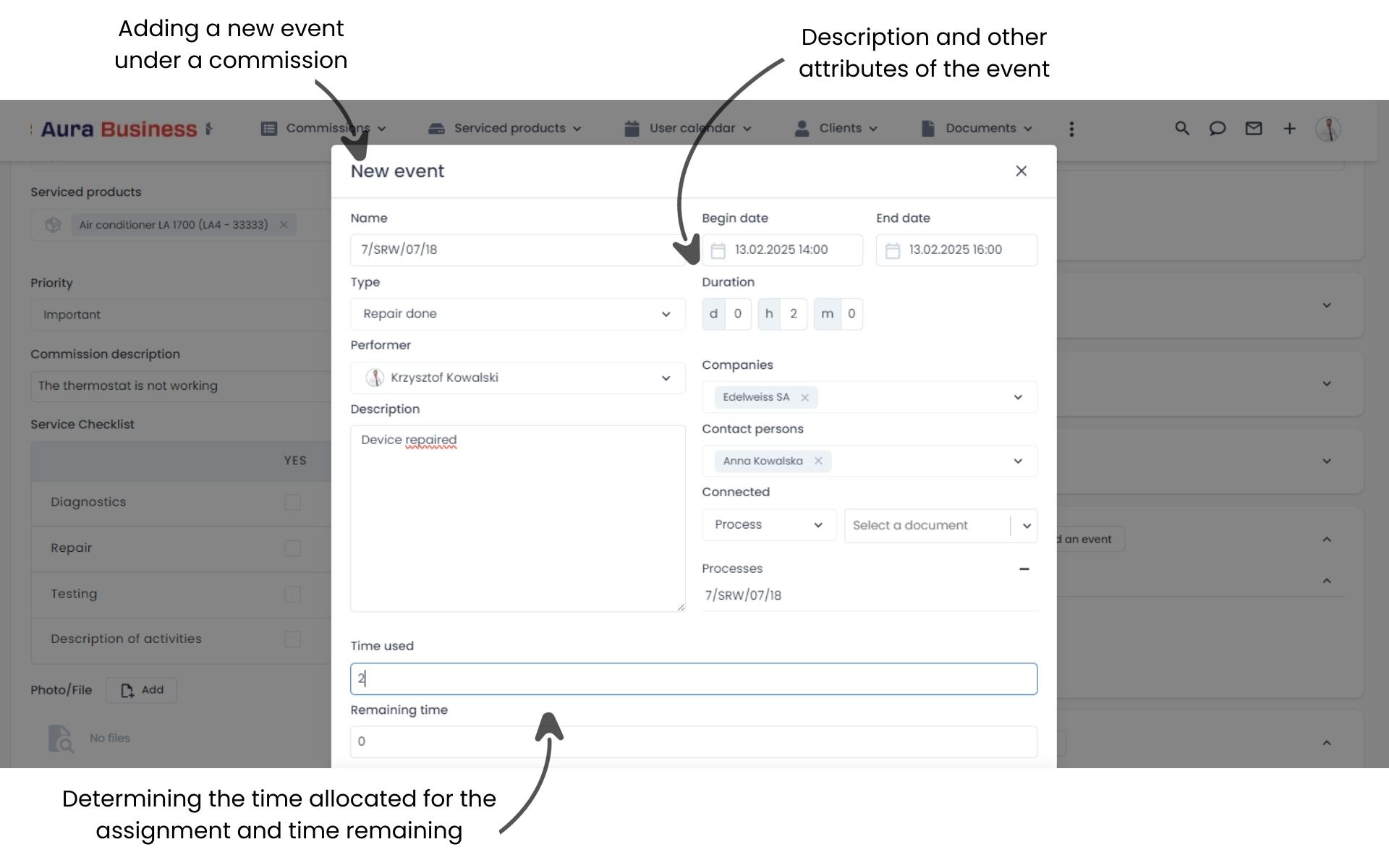Screen dimensions: 1389x868
Task: Open the user avatar profile icon
Action: (x=1328, y=128)
